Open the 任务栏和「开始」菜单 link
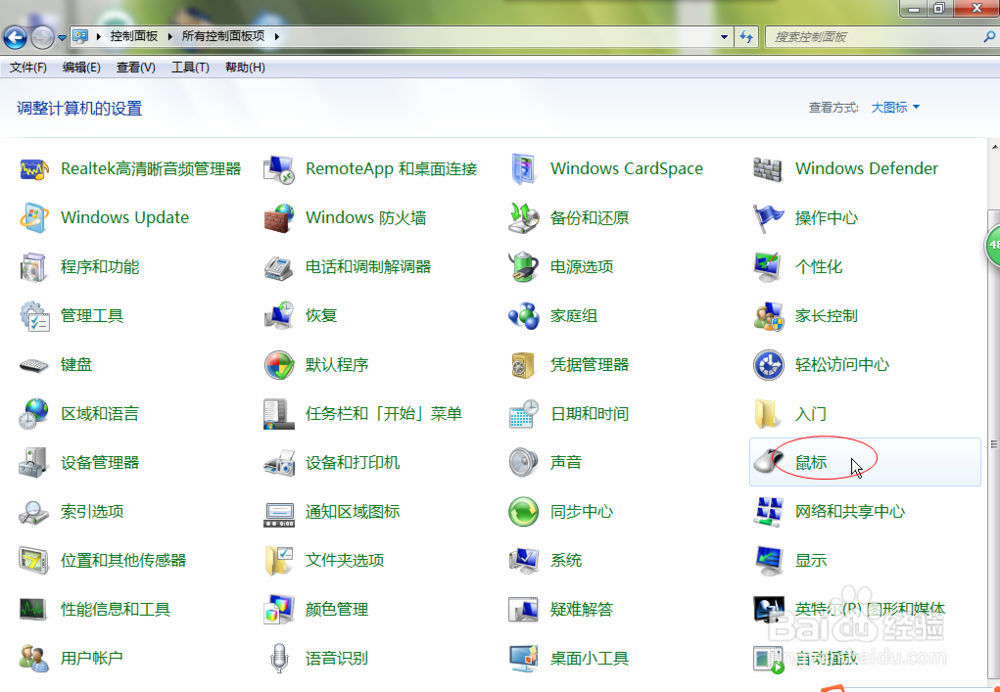This screenshot has height=692, width=1000. click(x=383, y=413)
